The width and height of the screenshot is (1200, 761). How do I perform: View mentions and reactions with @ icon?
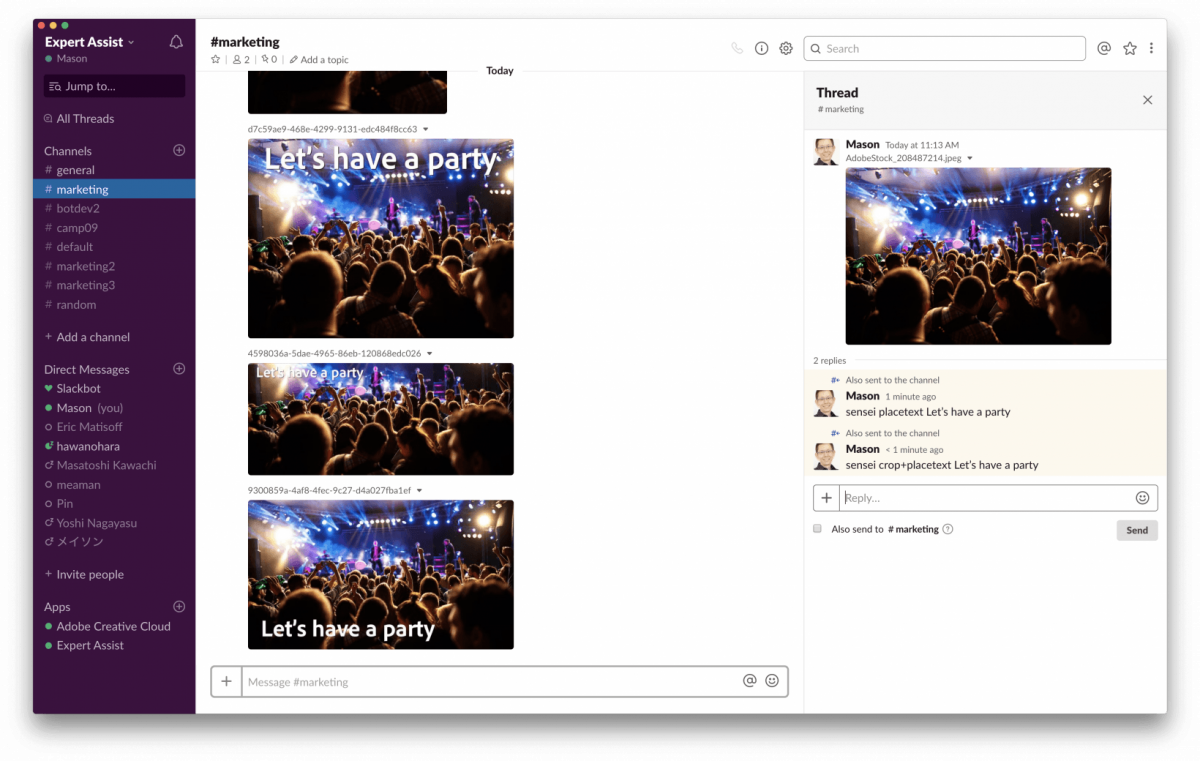1104,47
